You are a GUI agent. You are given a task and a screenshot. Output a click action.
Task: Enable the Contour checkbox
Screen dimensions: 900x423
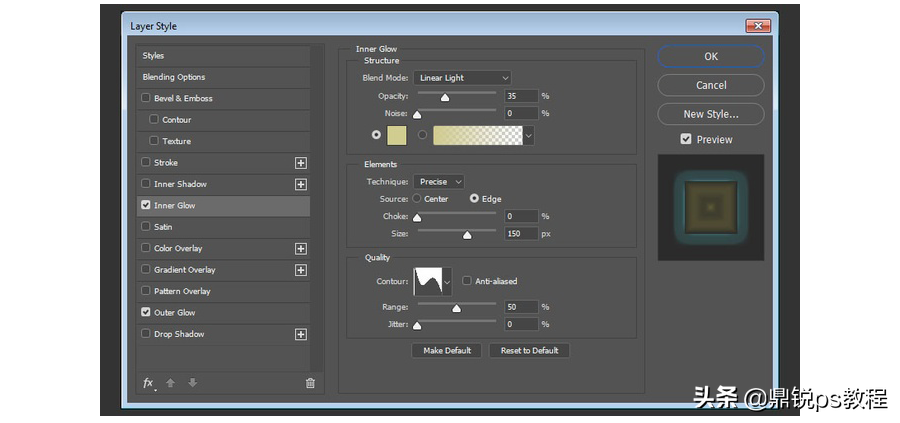(154, 119)
